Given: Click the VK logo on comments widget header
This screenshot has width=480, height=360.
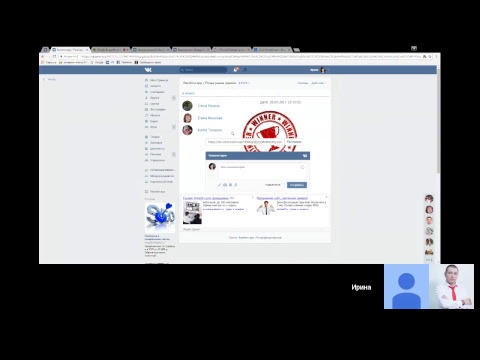Looking at the screenshot, I should [305, 156].
